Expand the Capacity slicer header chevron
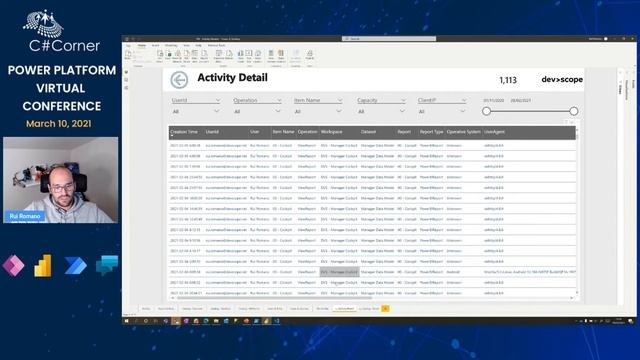This screenshot has height=360, width=640. point(403,100)
